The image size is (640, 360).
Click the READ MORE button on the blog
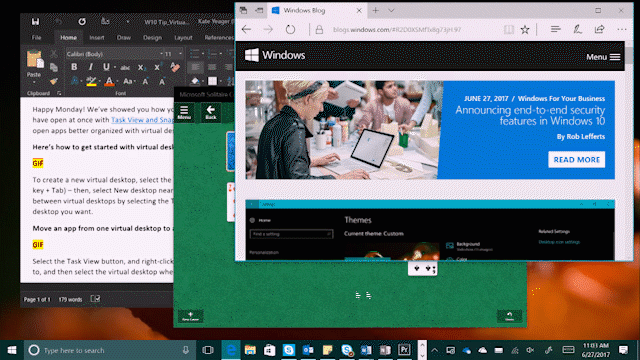pos(576,160)
